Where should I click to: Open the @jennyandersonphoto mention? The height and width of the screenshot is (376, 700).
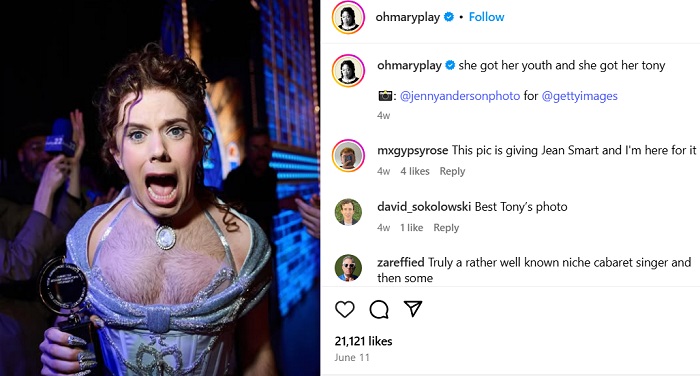point(460,96)
